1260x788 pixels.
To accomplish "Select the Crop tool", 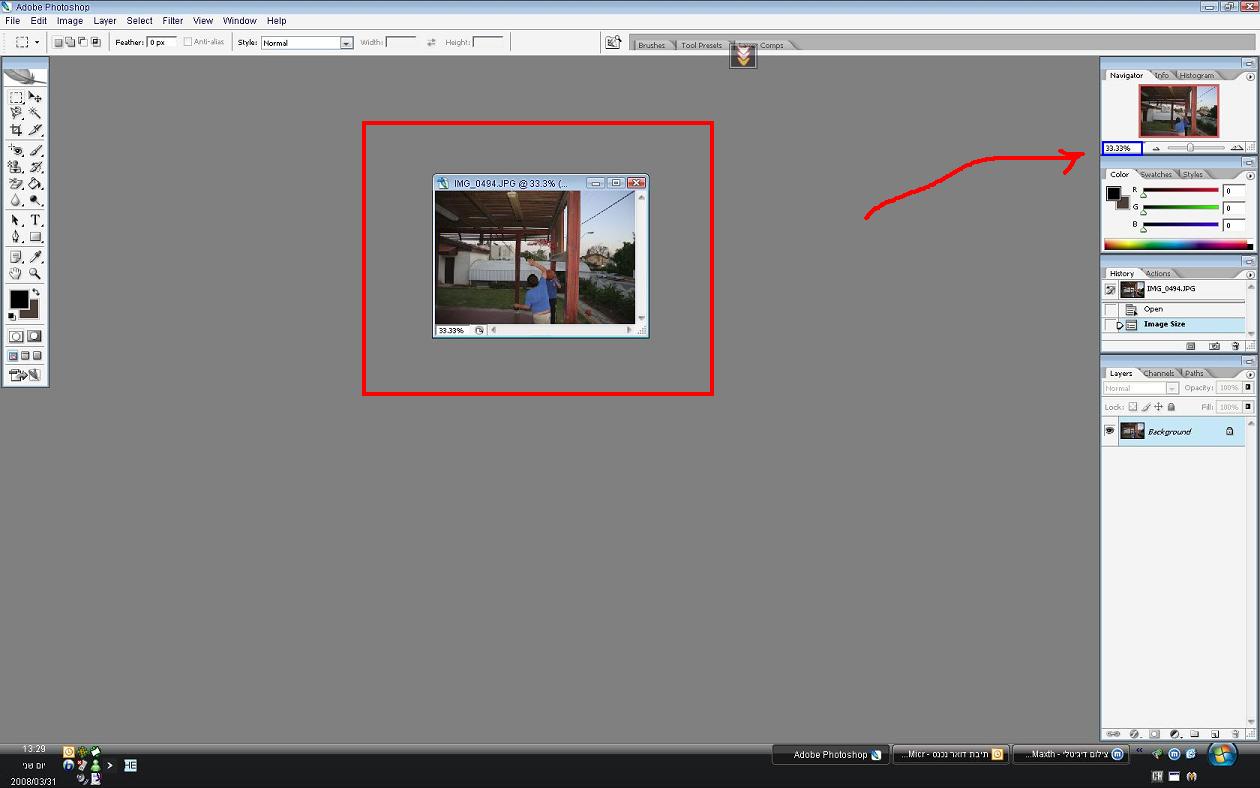I will point(16,130).
